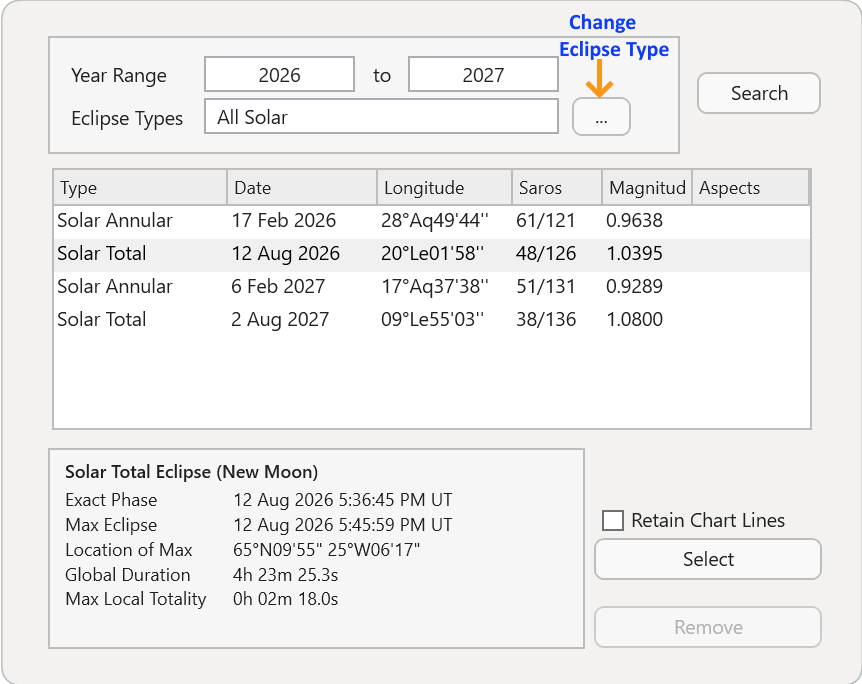This screenshot has width=862, height=684.
Task: Open eclipse type chooser ellipsis button
Action: (601, 117)
